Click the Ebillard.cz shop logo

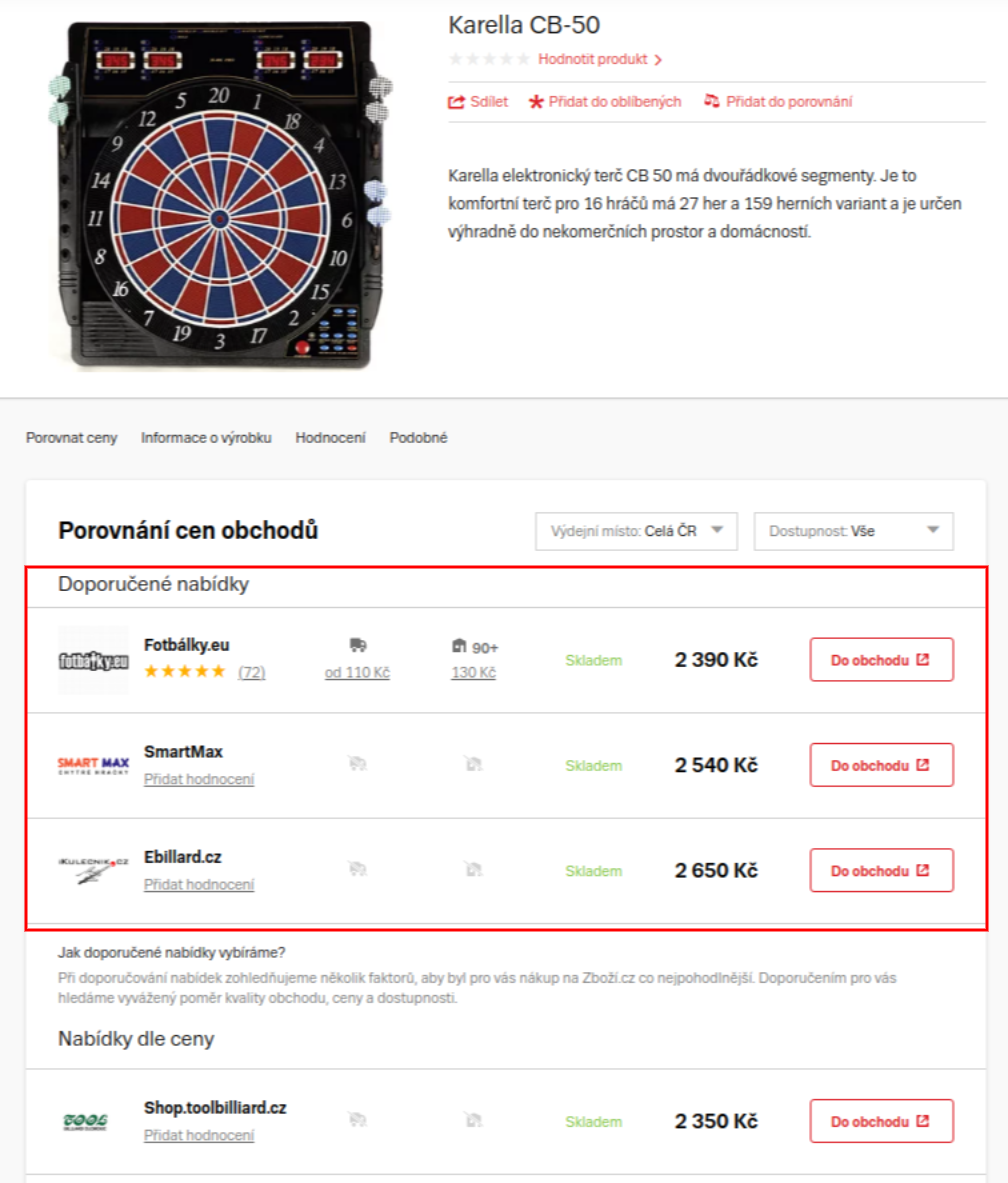(94, 871)
